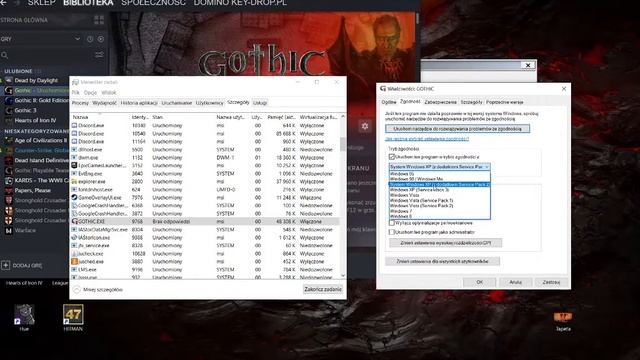Screen dimensions: 640x360
Task: Confirm properties with OK button
Action: (480, 282)
